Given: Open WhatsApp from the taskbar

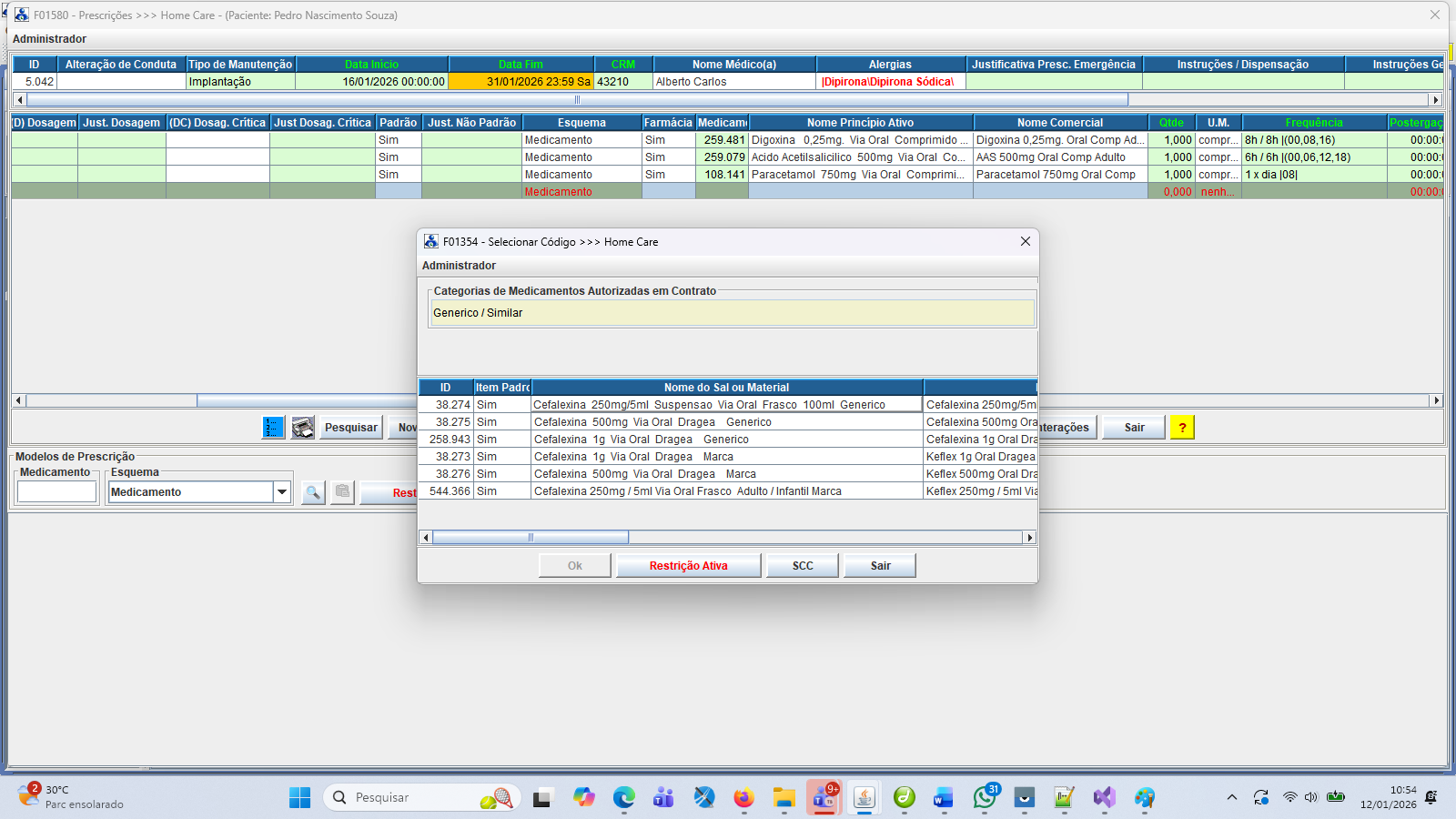Looking at the screenshot, I should (984, 798).
